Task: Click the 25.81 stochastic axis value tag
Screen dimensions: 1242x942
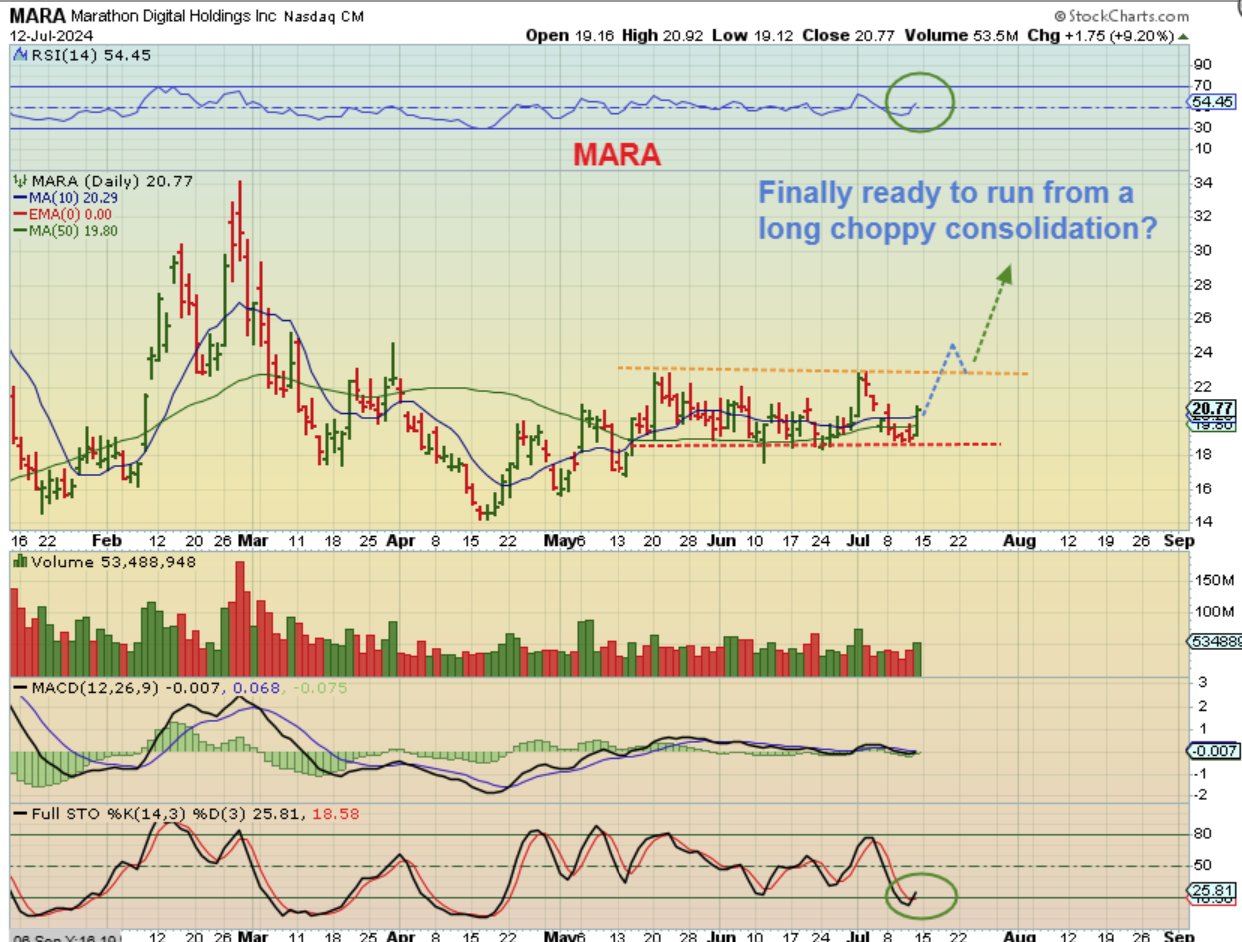Action: [1212, 889]
